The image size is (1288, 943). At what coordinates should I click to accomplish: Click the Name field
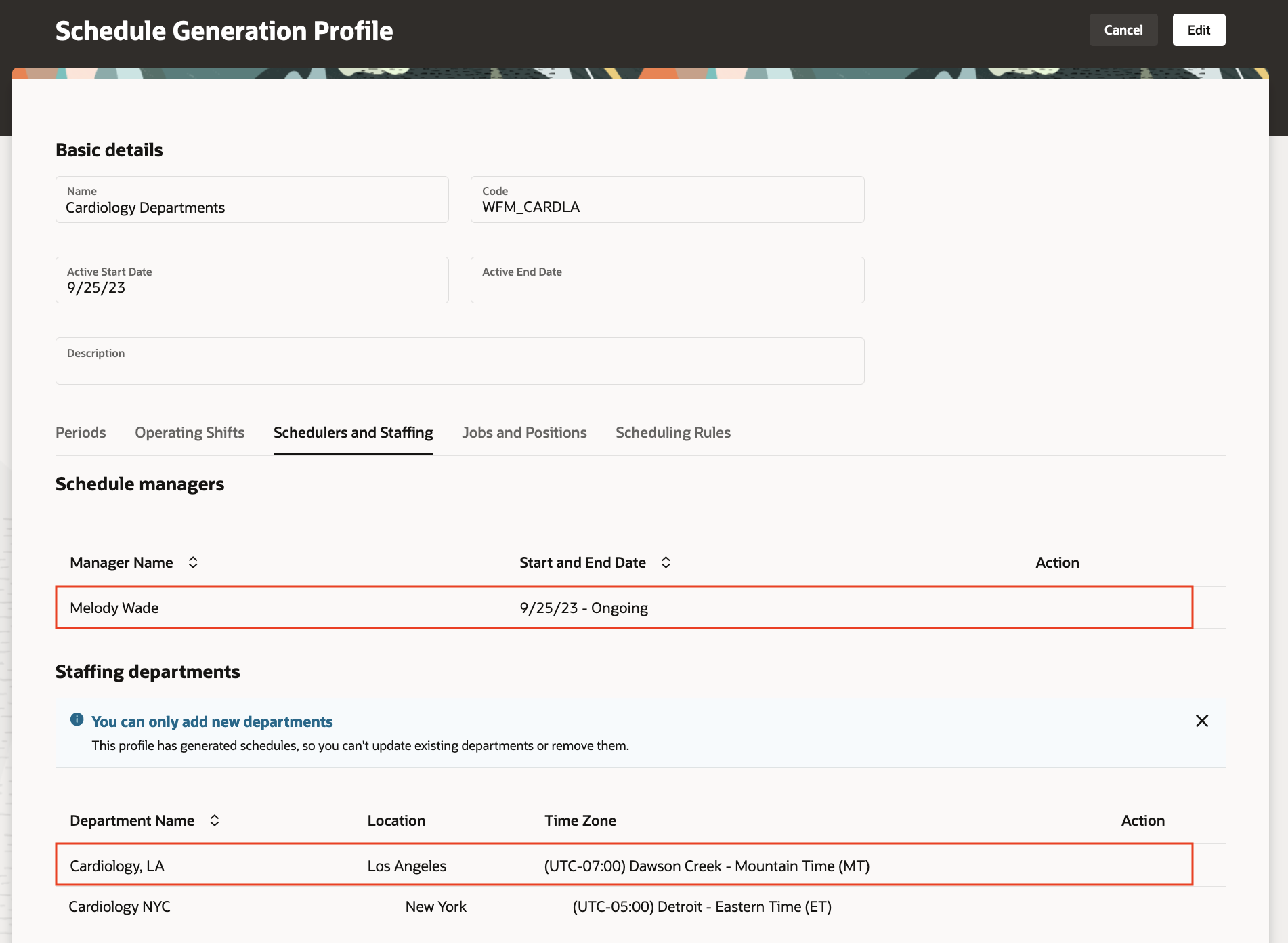pyautogui.click(x=252, y=200)
